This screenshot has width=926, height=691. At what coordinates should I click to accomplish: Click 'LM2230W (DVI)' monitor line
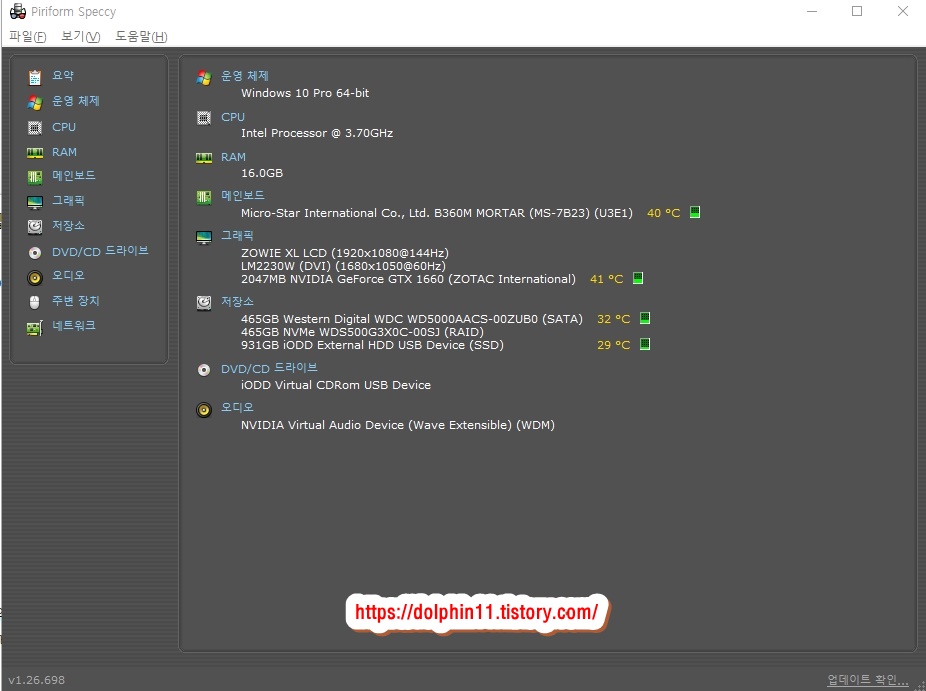(343, 266)
